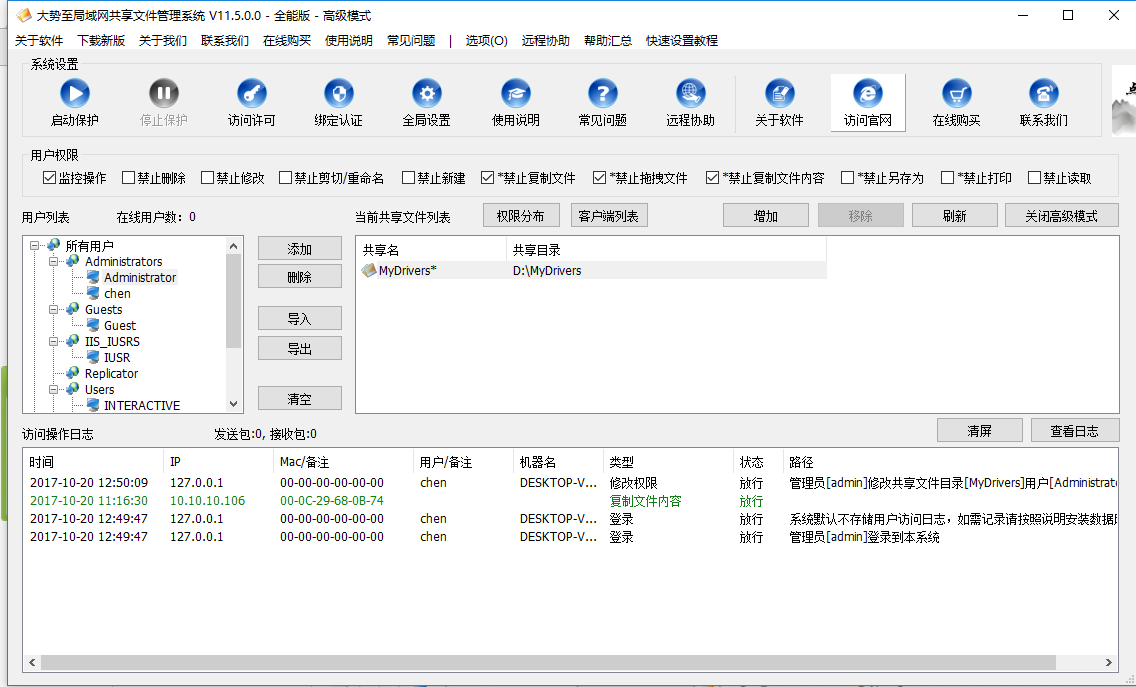This screenshot has width=1136, height=687.
Task: Click the 刷新 button
Action: pyautogui.click(x=954, y=216)
